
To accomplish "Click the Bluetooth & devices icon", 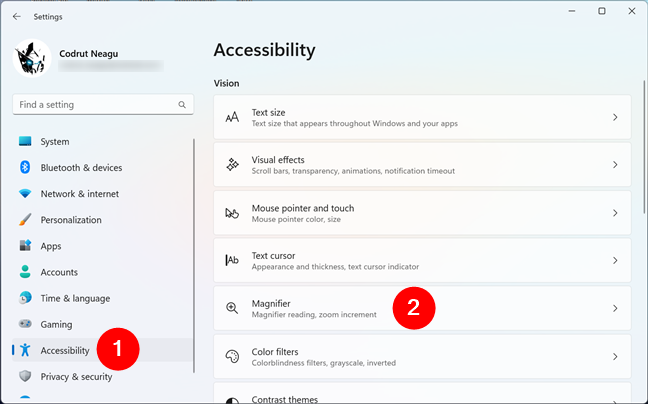I will click(x=25, y=168).
